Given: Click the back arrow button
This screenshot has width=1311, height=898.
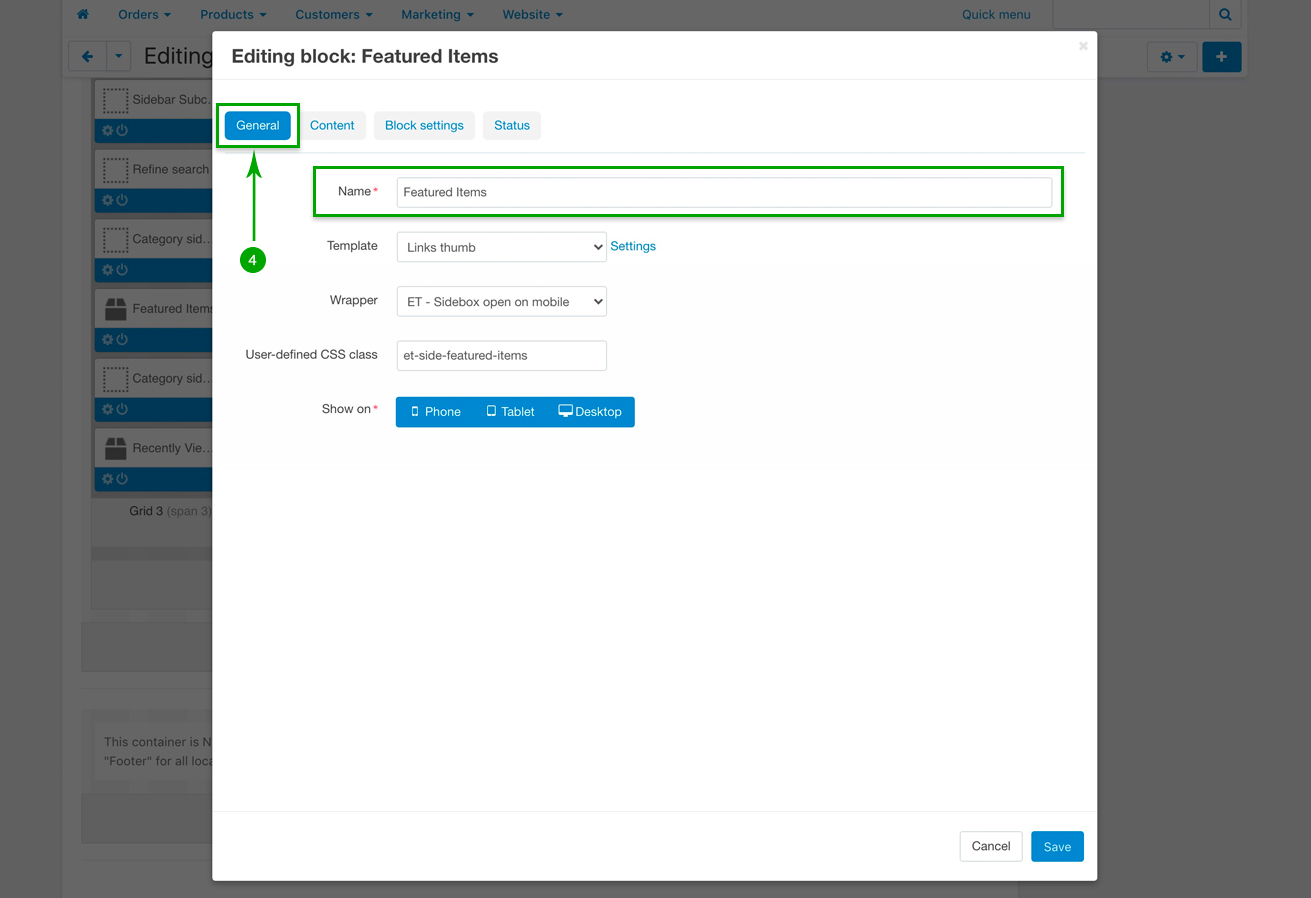Looking at the screenshot, I should tap(87, 57).
